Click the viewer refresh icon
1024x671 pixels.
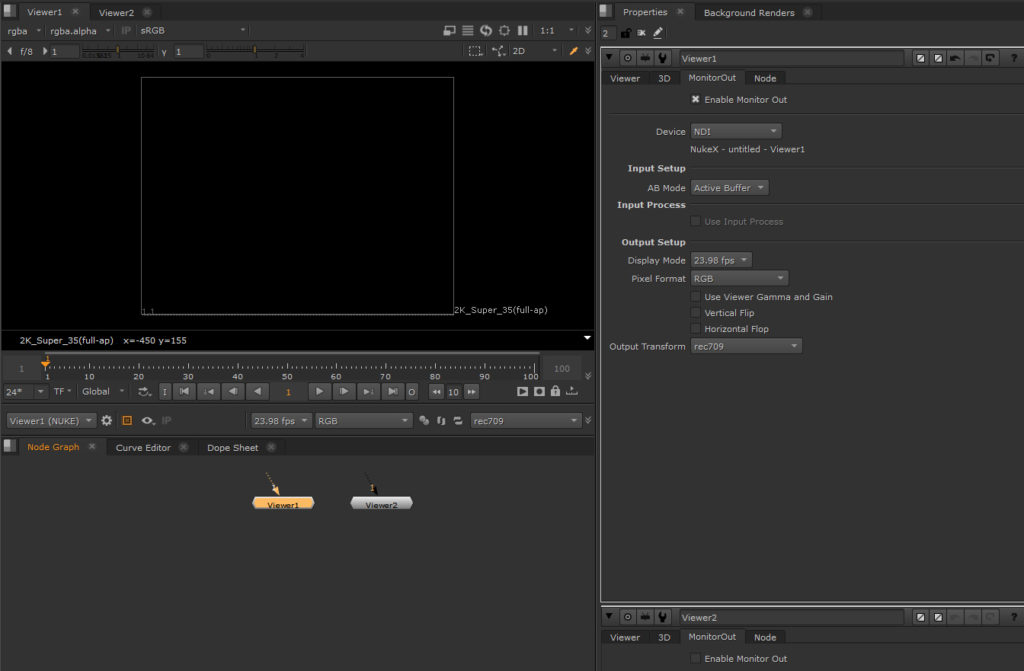point(487,30)
